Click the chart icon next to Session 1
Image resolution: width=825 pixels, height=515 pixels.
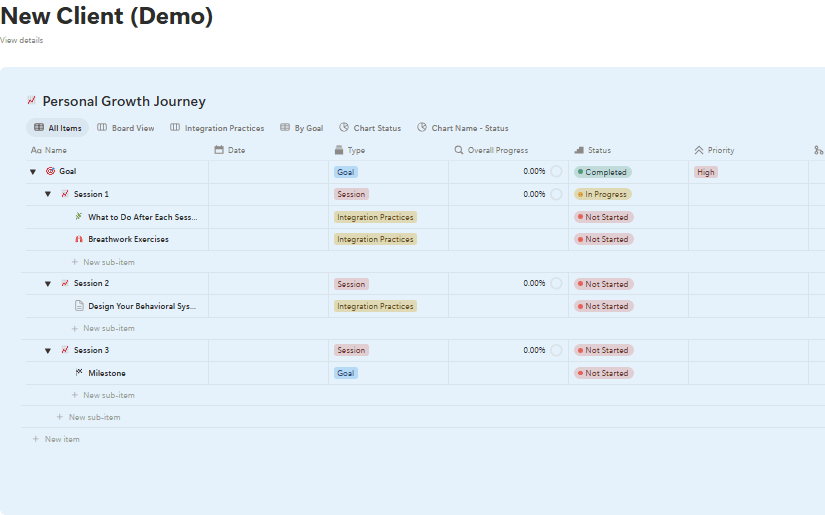(65, 194)
